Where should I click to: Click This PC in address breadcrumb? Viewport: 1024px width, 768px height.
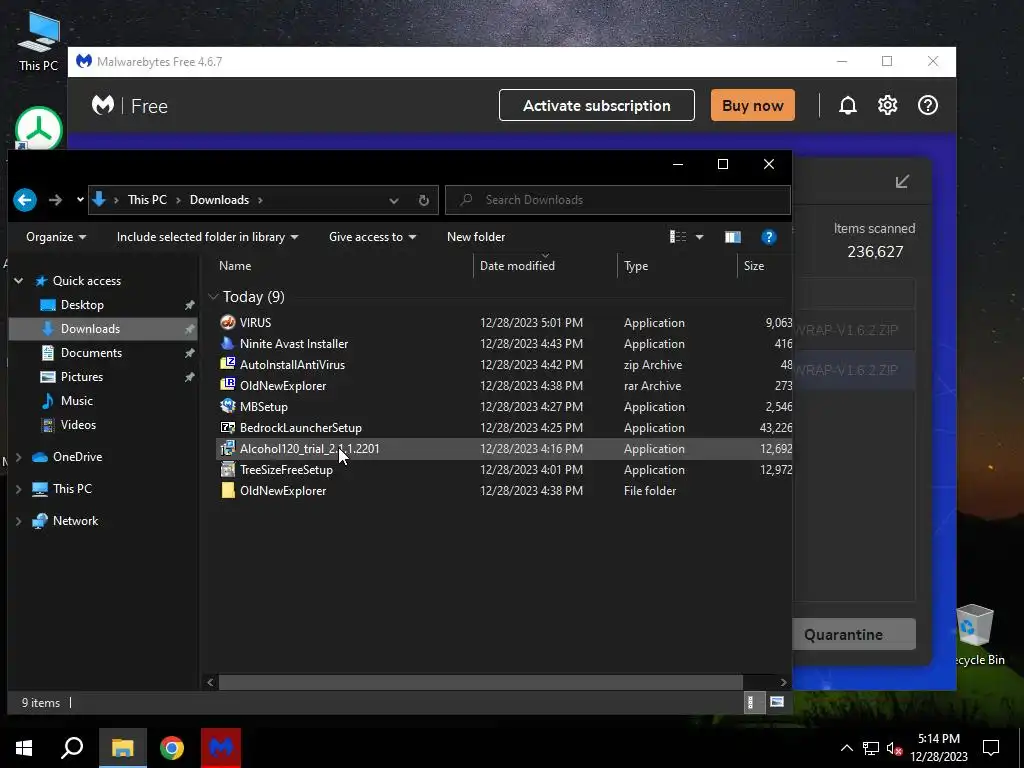pyautogui.click(x=147, y=200)
